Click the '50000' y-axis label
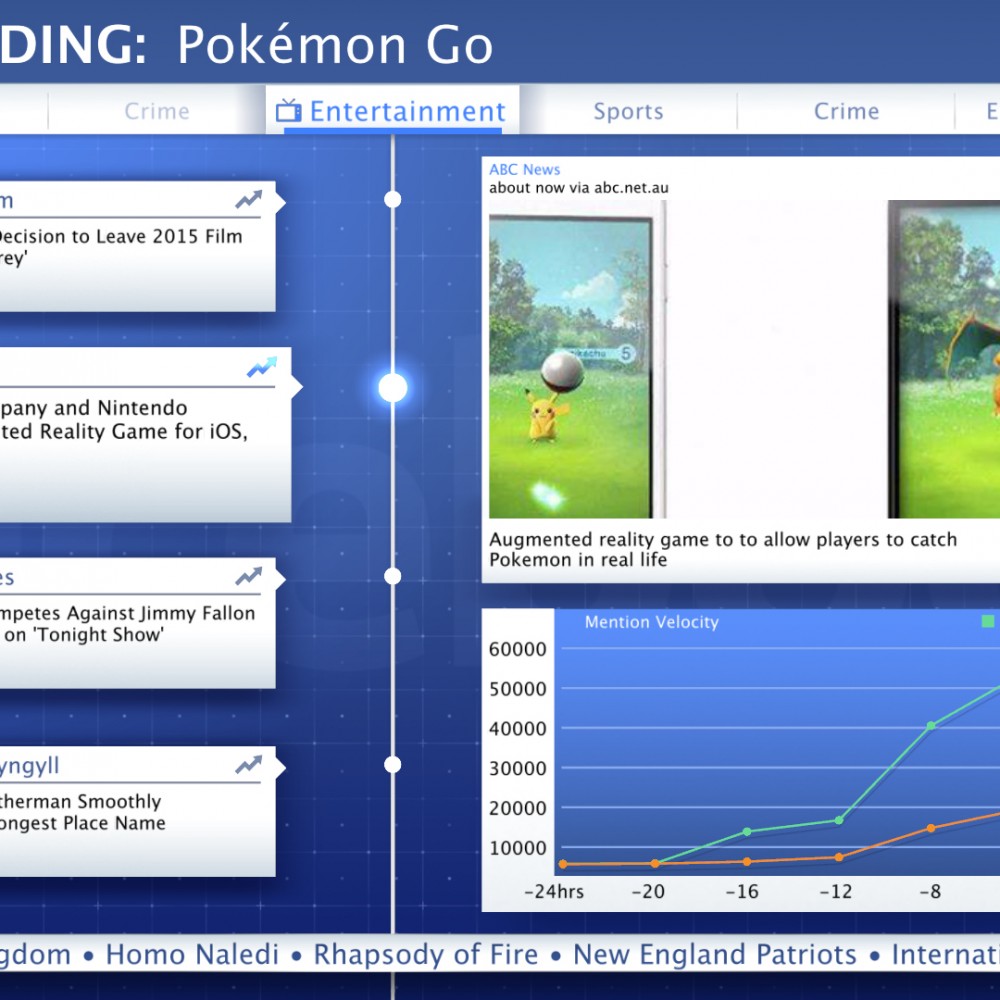 coord(517,689)
